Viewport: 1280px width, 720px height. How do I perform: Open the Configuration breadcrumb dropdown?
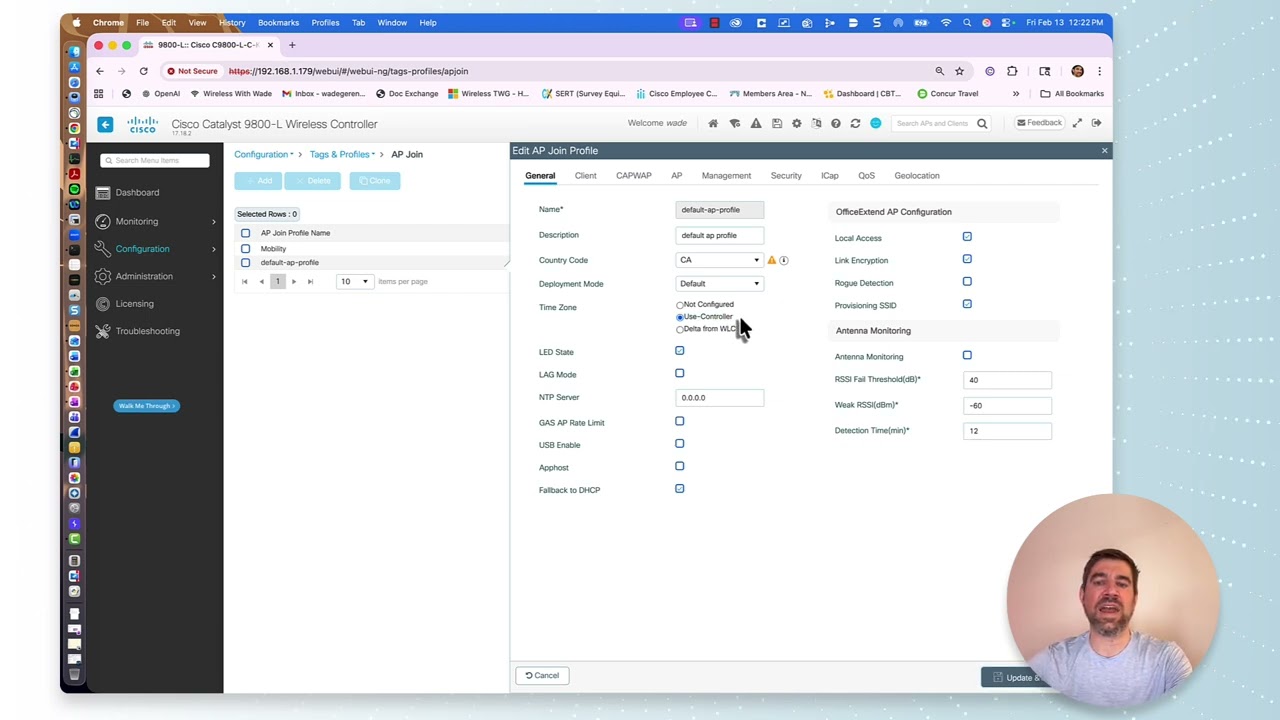pos(264,155)
